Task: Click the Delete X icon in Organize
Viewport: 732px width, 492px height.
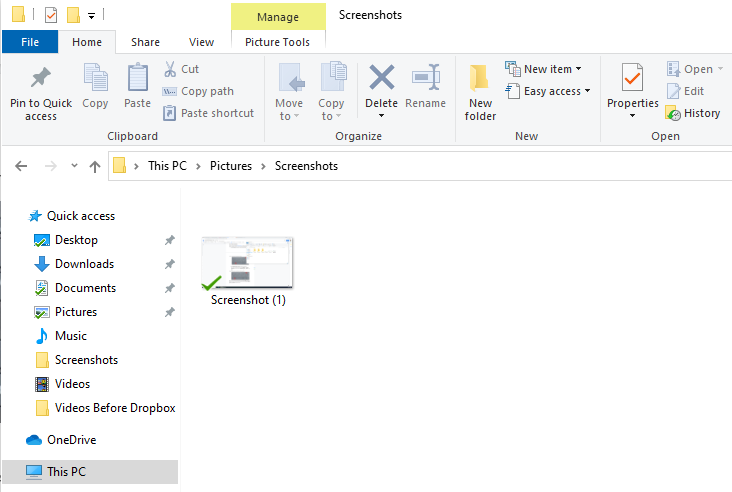Action: click(x=382, y=77)
